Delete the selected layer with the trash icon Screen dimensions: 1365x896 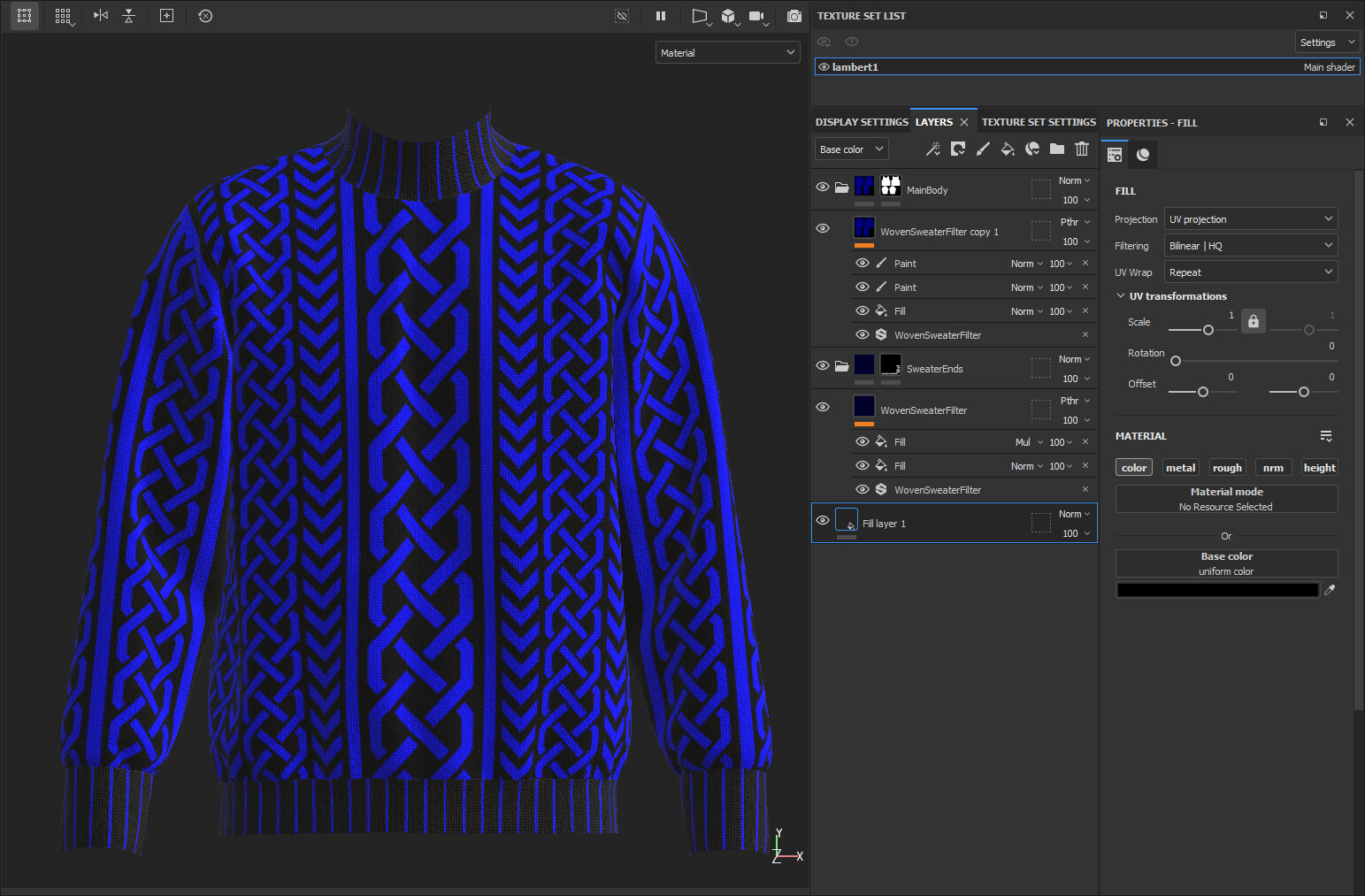[x=1082, y=149]
